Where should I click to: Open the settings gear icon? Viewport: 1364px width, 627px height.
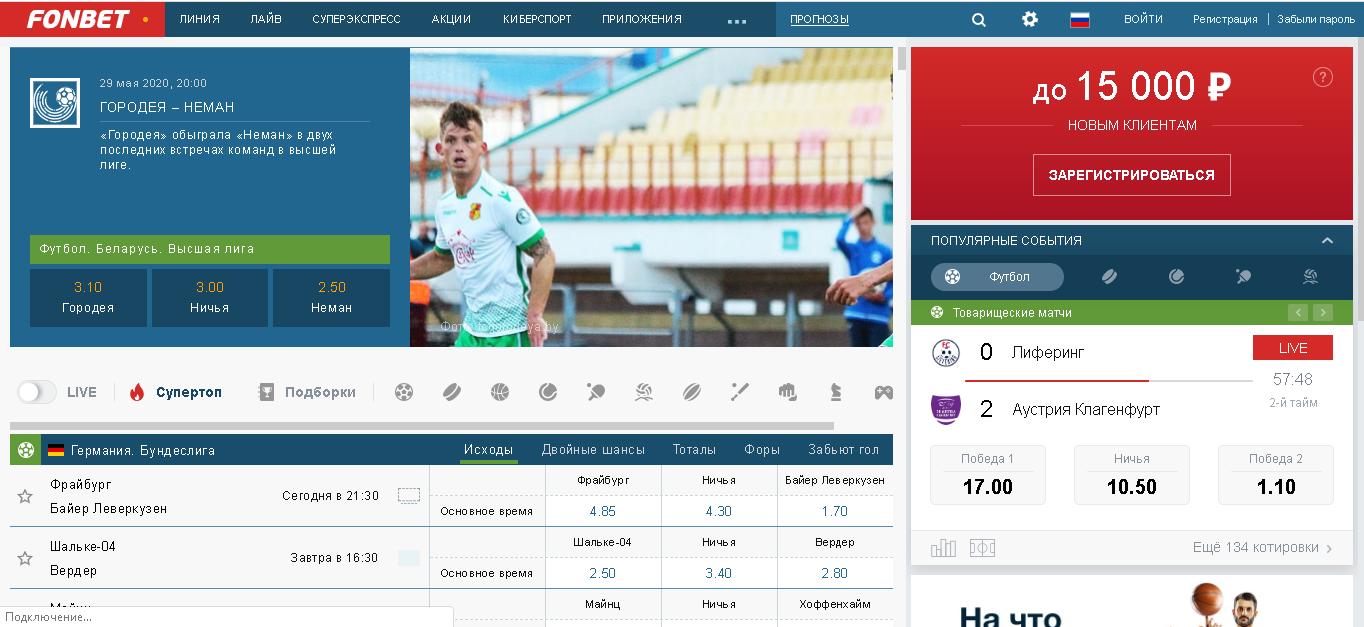[x=1029, y=19]
